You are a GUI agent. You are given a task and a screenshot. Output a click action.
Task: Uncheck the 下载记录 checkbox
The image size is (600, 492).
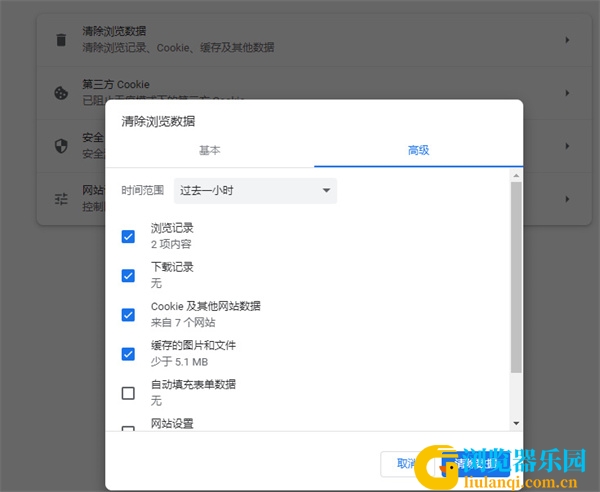(x=128, y=275)
